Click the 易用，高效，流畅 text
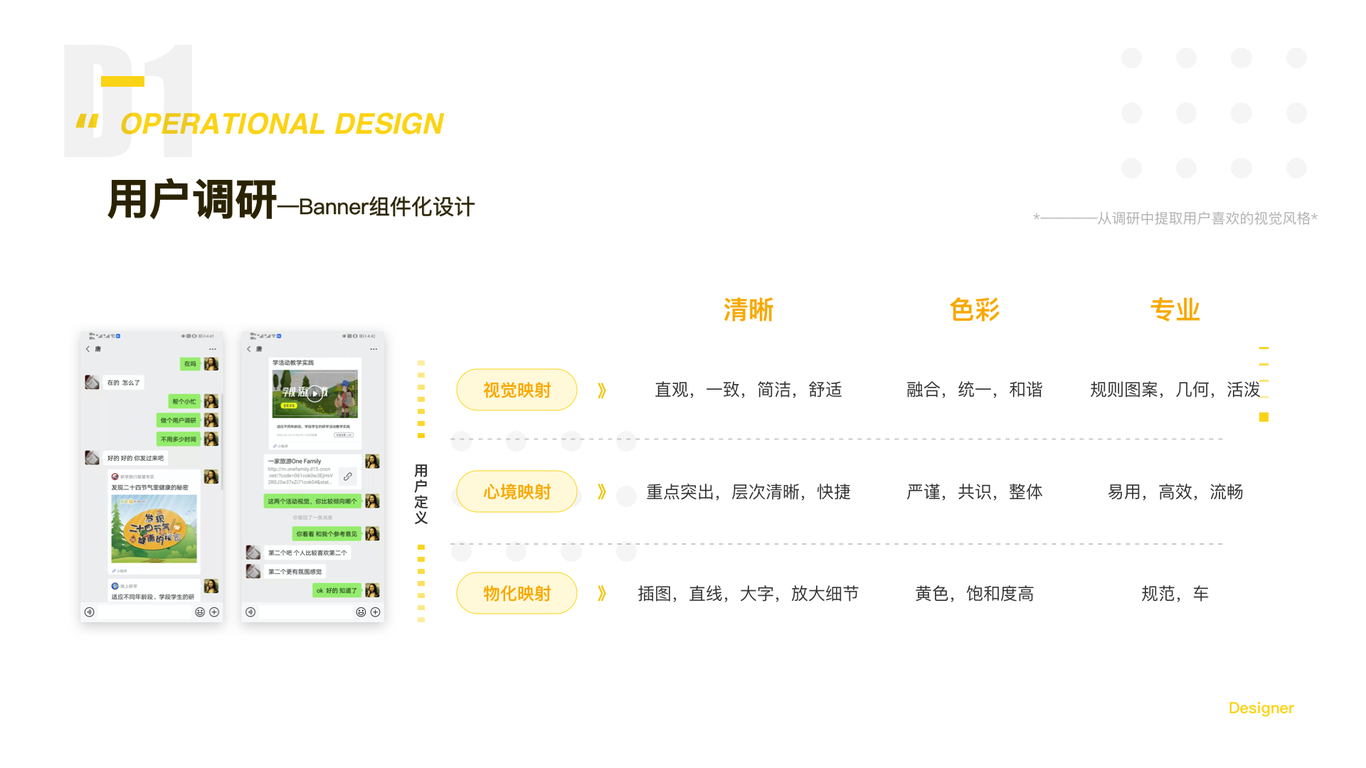The image size is (1366, 768). [1175, 492]
